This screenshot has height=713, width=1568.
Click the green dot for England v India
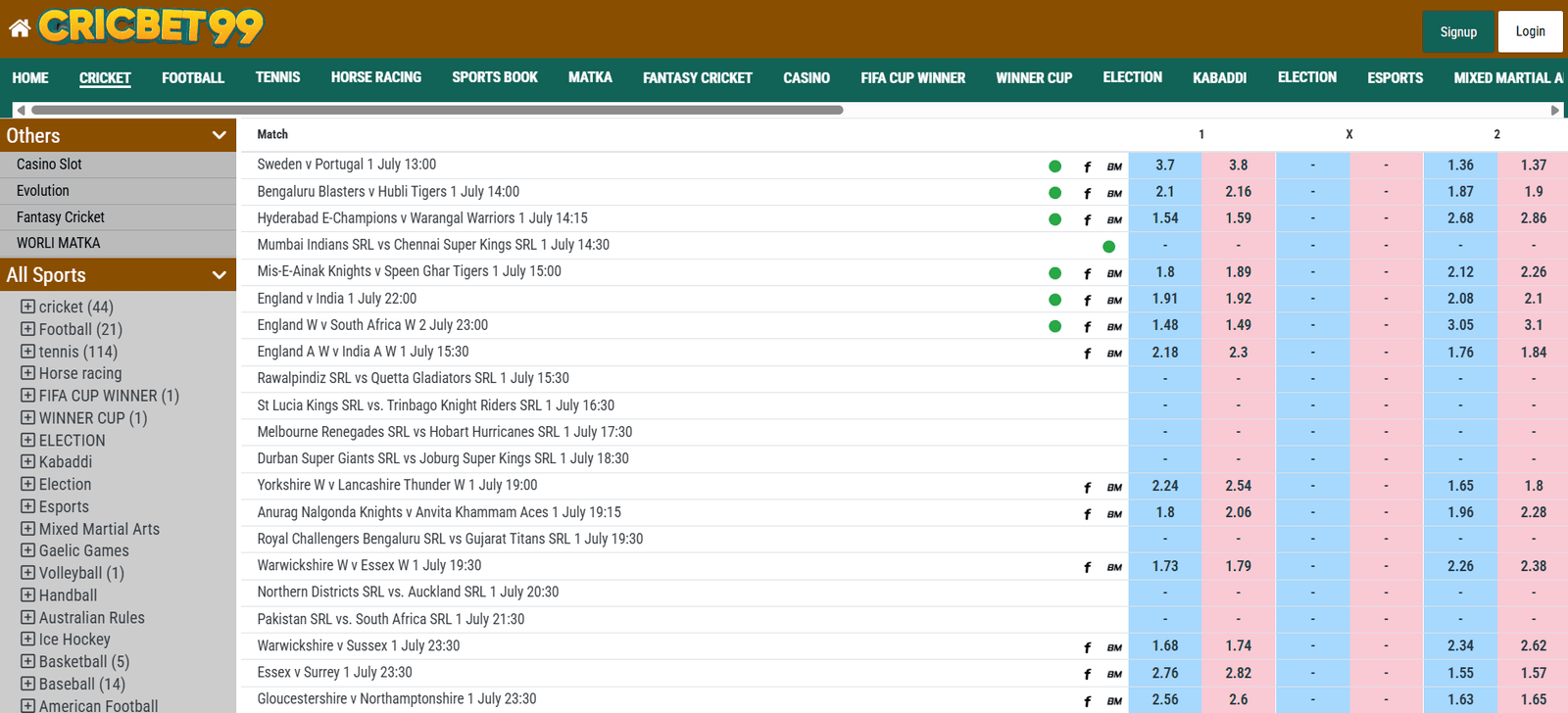1054,300
